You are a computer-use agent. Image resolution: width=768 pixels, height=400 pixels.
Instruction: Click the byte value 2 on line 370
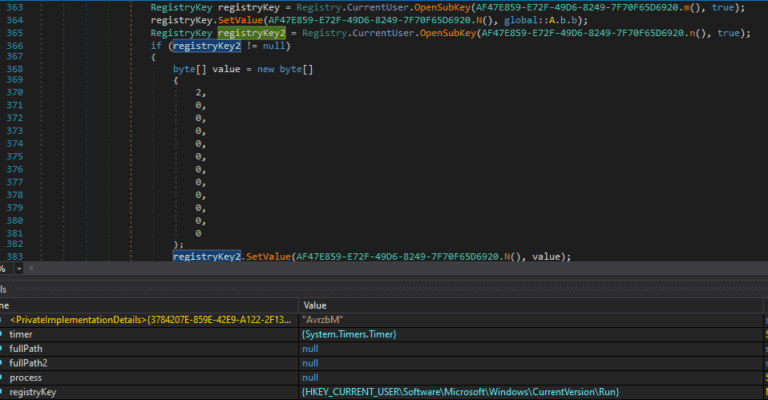[198, 92]
